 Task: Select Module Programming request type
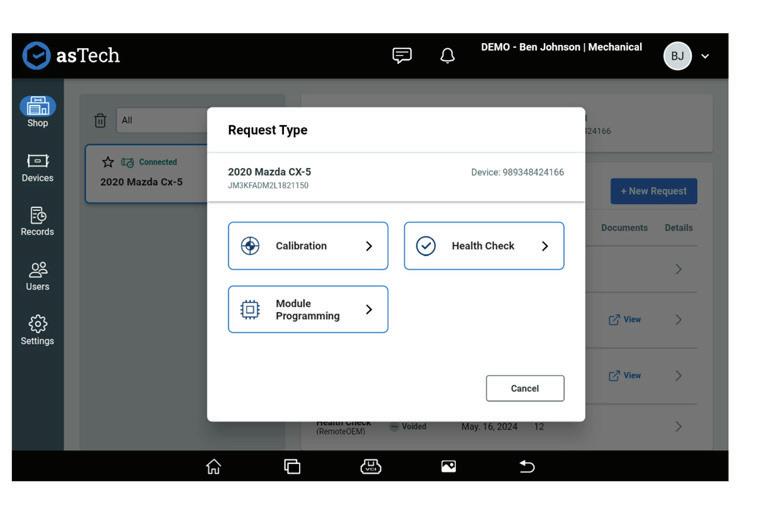(x=308, y=309)
